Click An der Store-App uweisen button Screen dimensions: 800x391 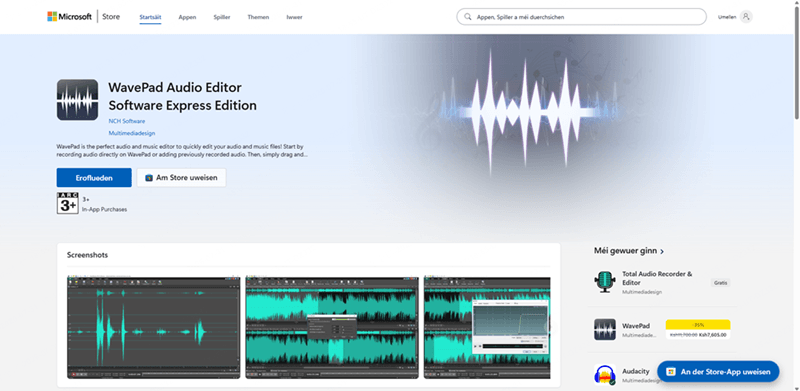coord(718,372)
